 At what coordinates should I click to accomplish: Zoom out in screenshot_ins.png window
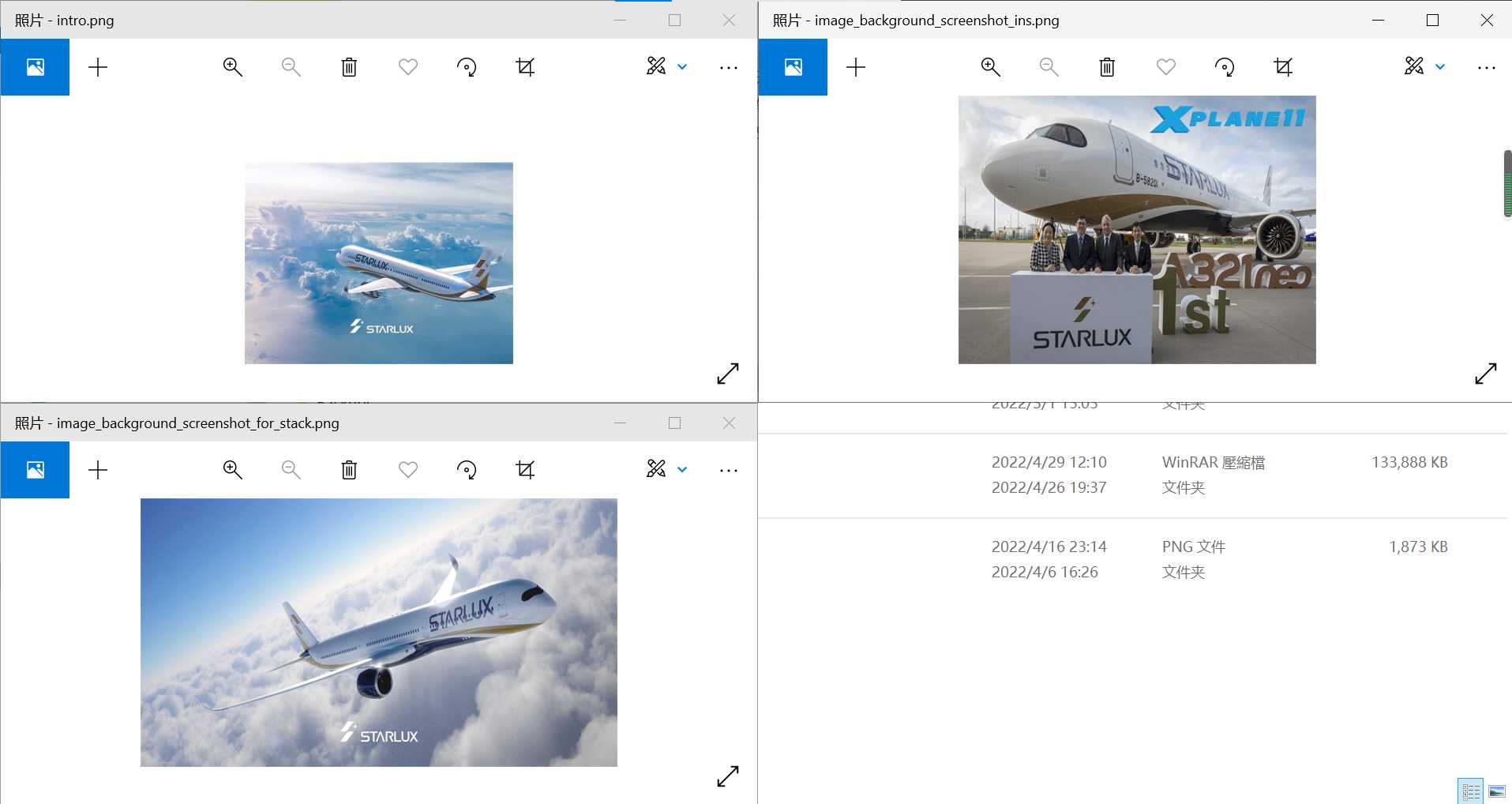tap(1049, 67)
